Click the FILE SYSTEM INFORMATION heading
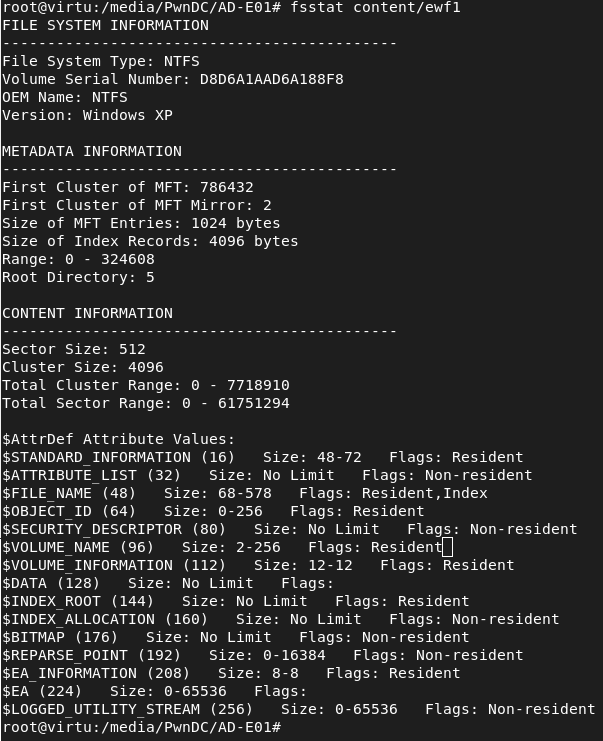The height and width of the screenshot is (741, 603). coord(105,25)
